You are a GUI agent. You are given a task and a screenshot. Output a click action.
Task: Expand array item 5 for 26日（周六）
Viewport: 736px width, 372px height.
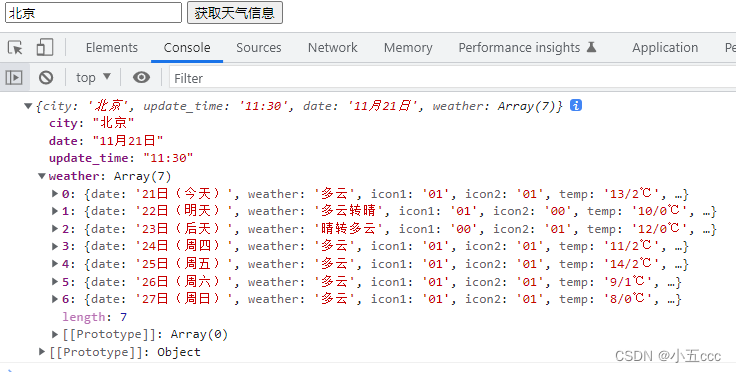tap(55, 281)
